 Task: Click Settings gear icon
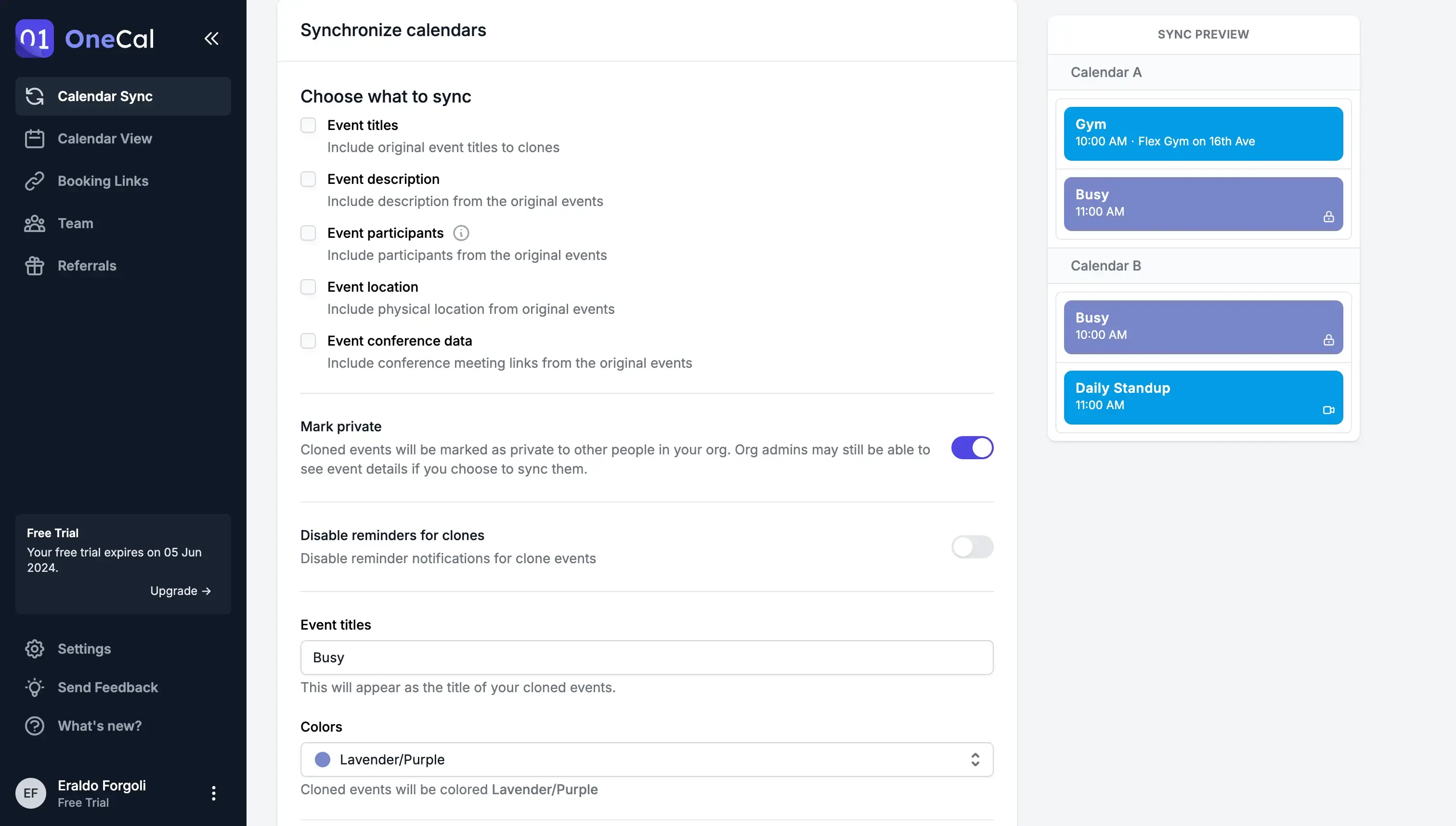pyautogui.click(x=35, y=648)
